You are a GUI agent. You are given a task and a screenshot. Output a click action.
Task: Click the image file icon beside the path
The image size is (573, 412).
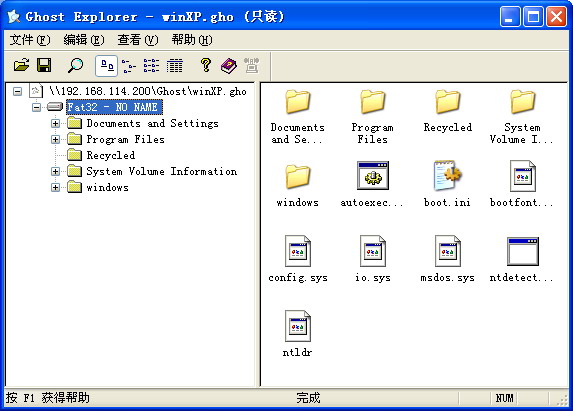[36, 91]
